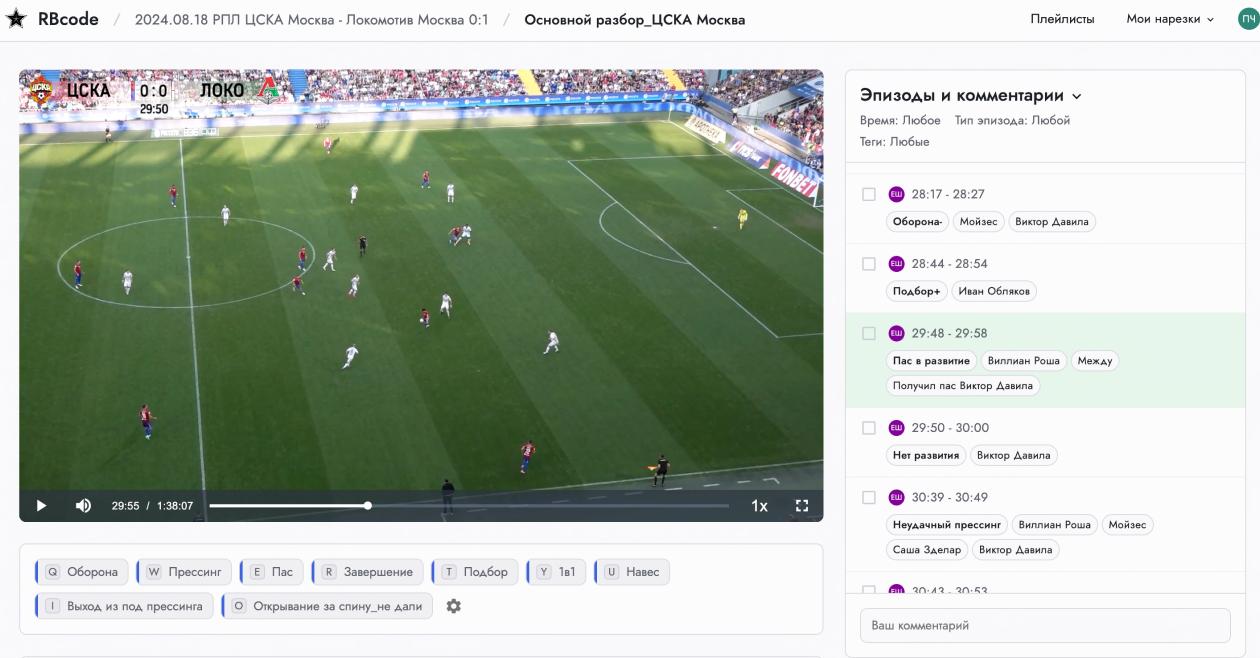Check the 30:39 - 30:49 episode checkbox
The width and height of the screenshot is (1260, 658).
tap(869, 497)
